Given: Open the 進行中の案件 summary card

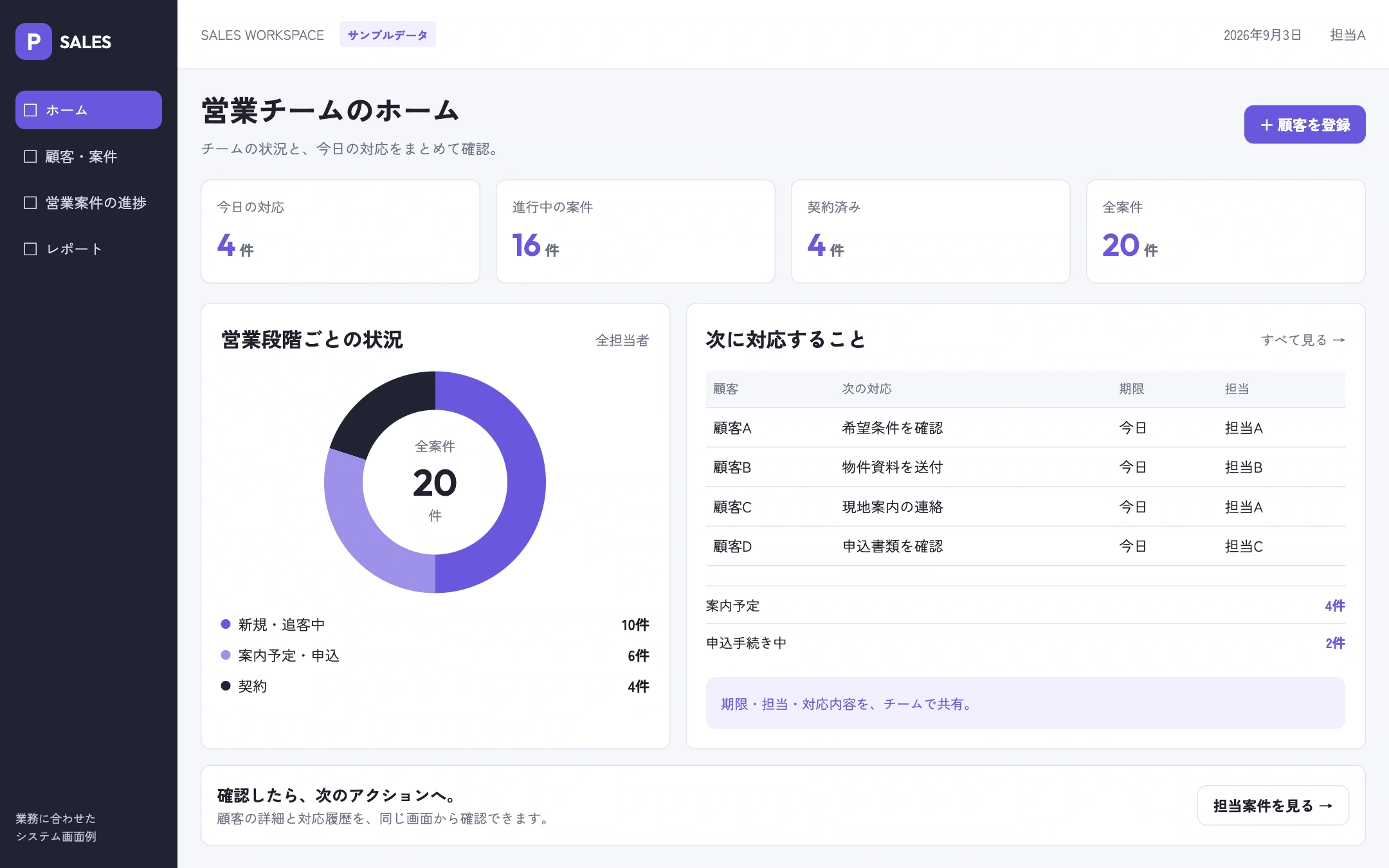Looking at the screenshot, I should (x=635, y=231).
